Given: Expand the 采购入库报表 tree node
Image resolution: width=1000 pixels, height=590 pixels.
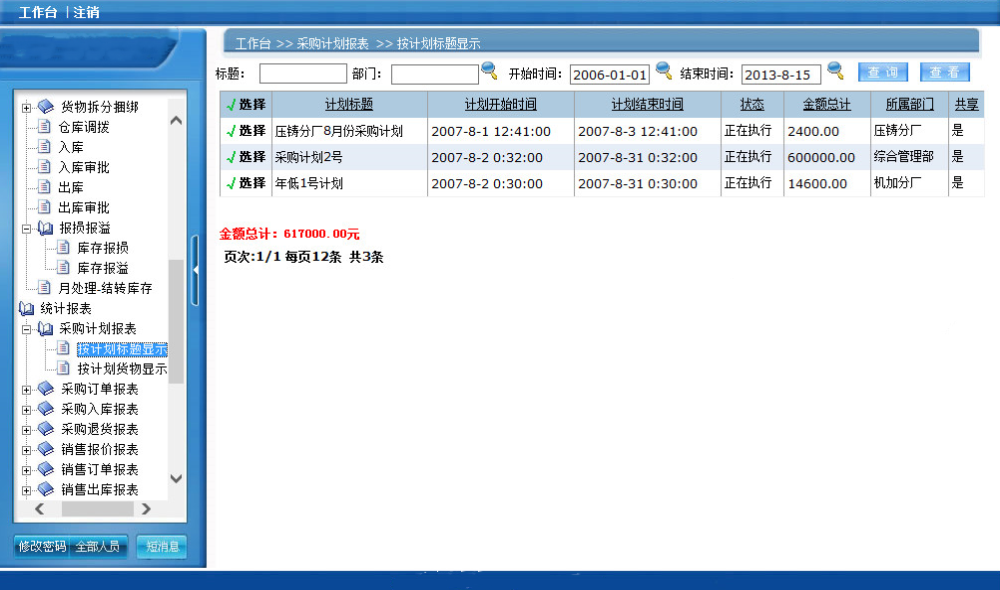Looking at the screenshot, I should tap(26, 410).
